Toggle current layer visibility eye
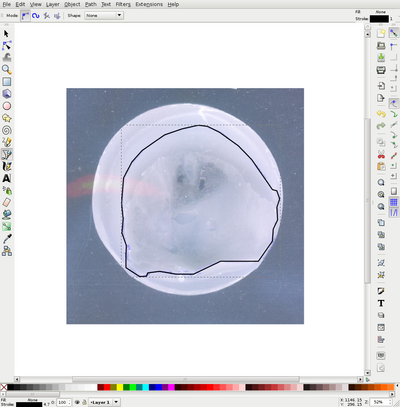The width and height of the screenshot is (400, 407). (x=77, y=402)
